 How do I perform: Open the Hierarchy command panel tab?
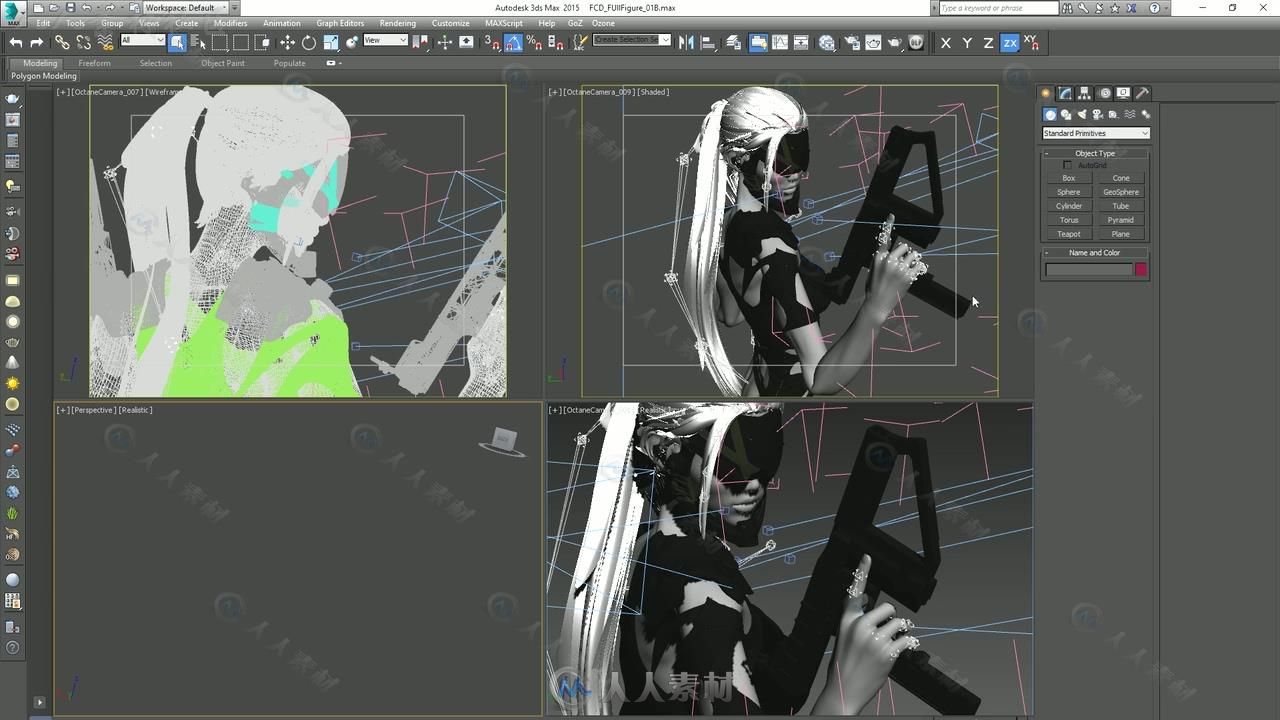tap(1084, 93)
